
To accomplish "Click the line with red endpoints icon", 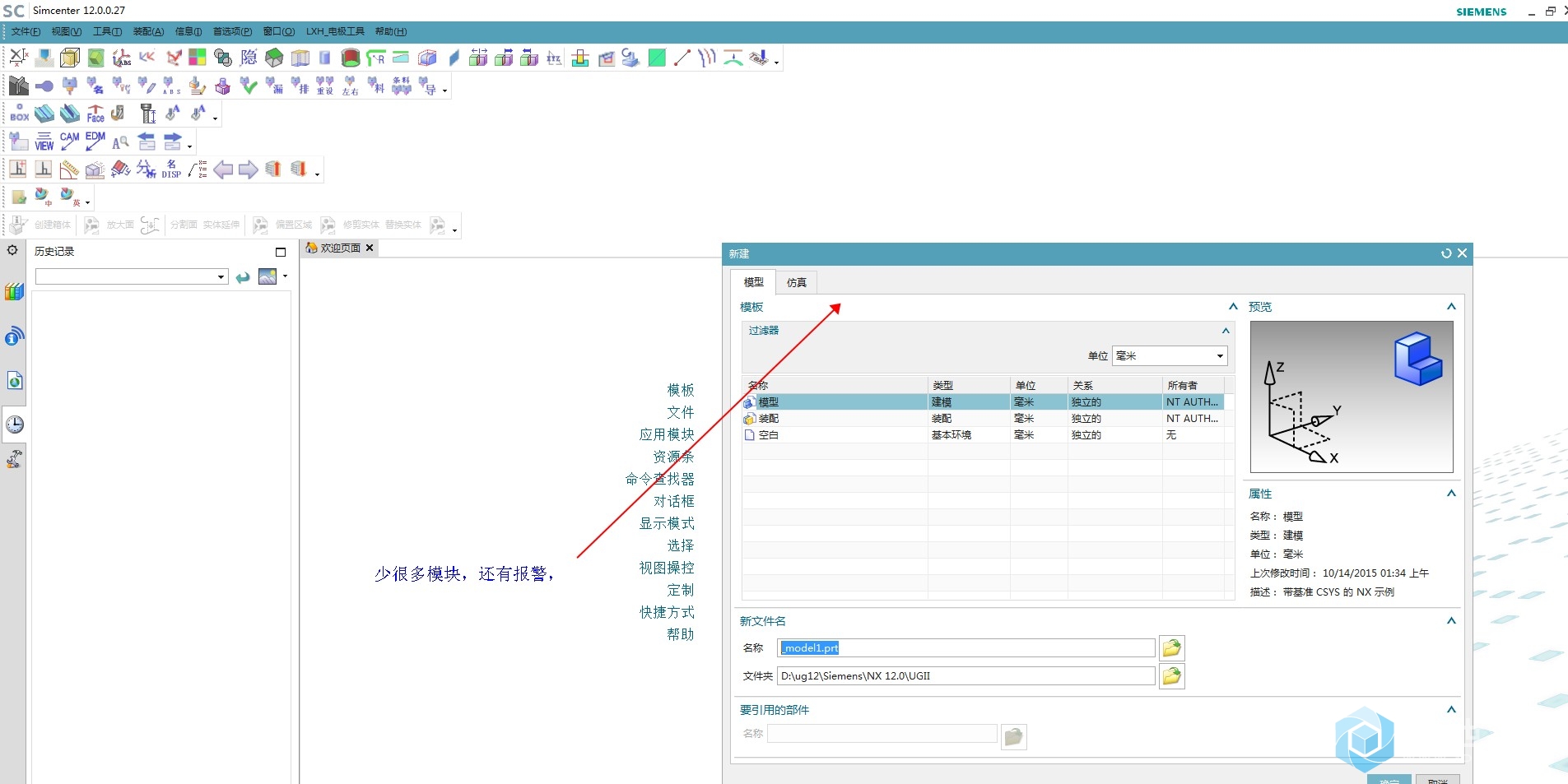I will coord(682,58).
